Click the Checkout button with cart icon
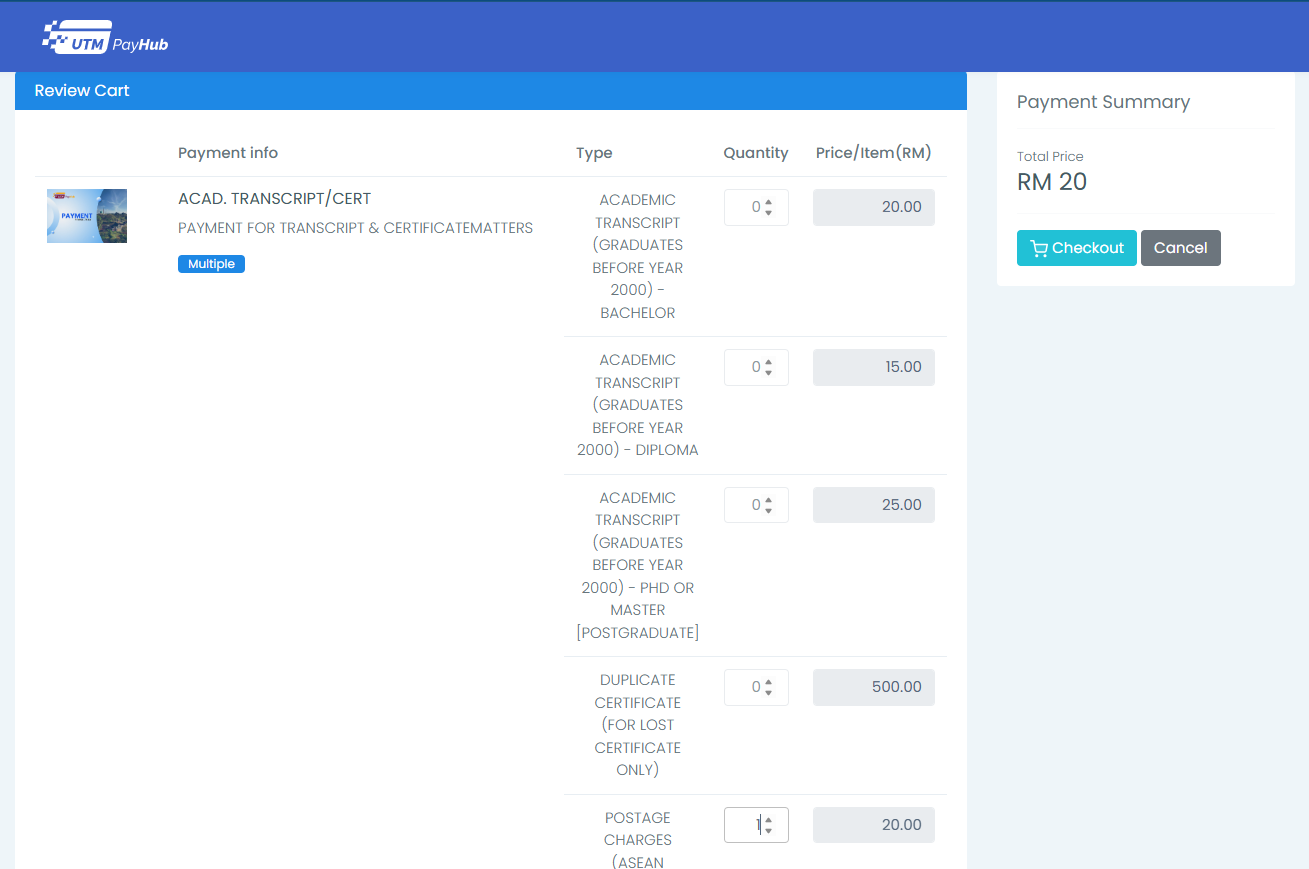 pyautogui.click(x=1076, y=248)
